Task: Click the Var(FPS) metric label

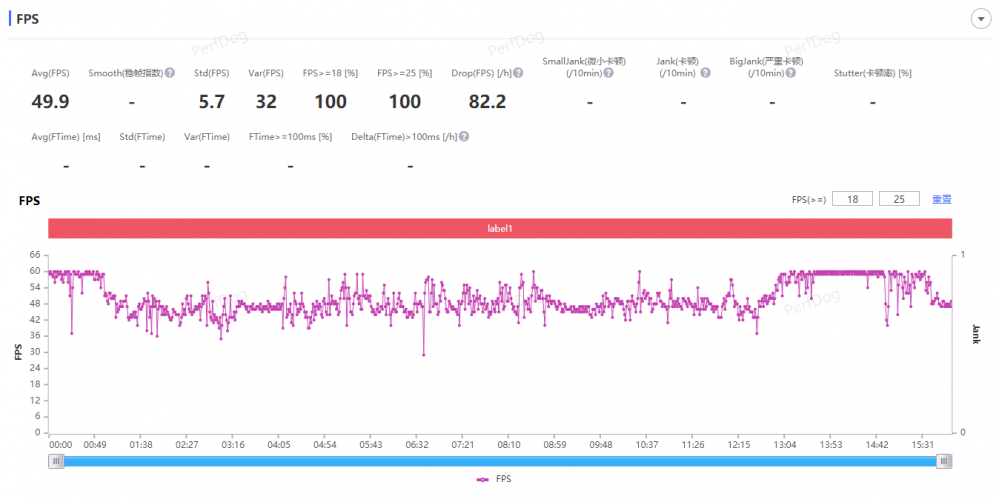Action: [266, 73]
